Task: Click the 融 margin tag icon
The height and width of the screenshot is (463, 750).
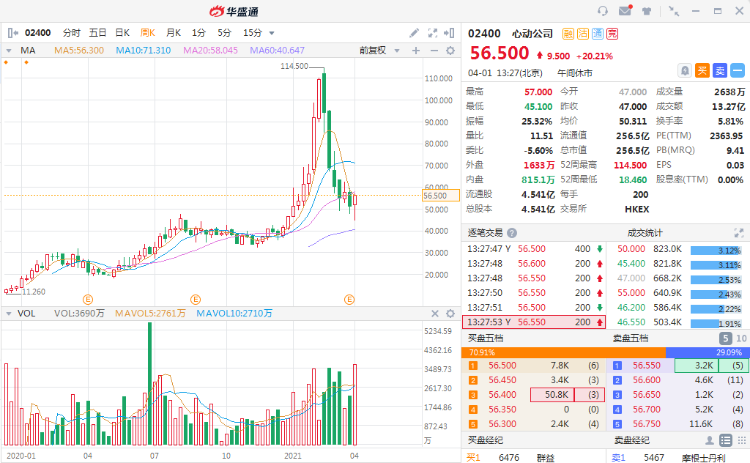Action: click(x=568, y=33)
